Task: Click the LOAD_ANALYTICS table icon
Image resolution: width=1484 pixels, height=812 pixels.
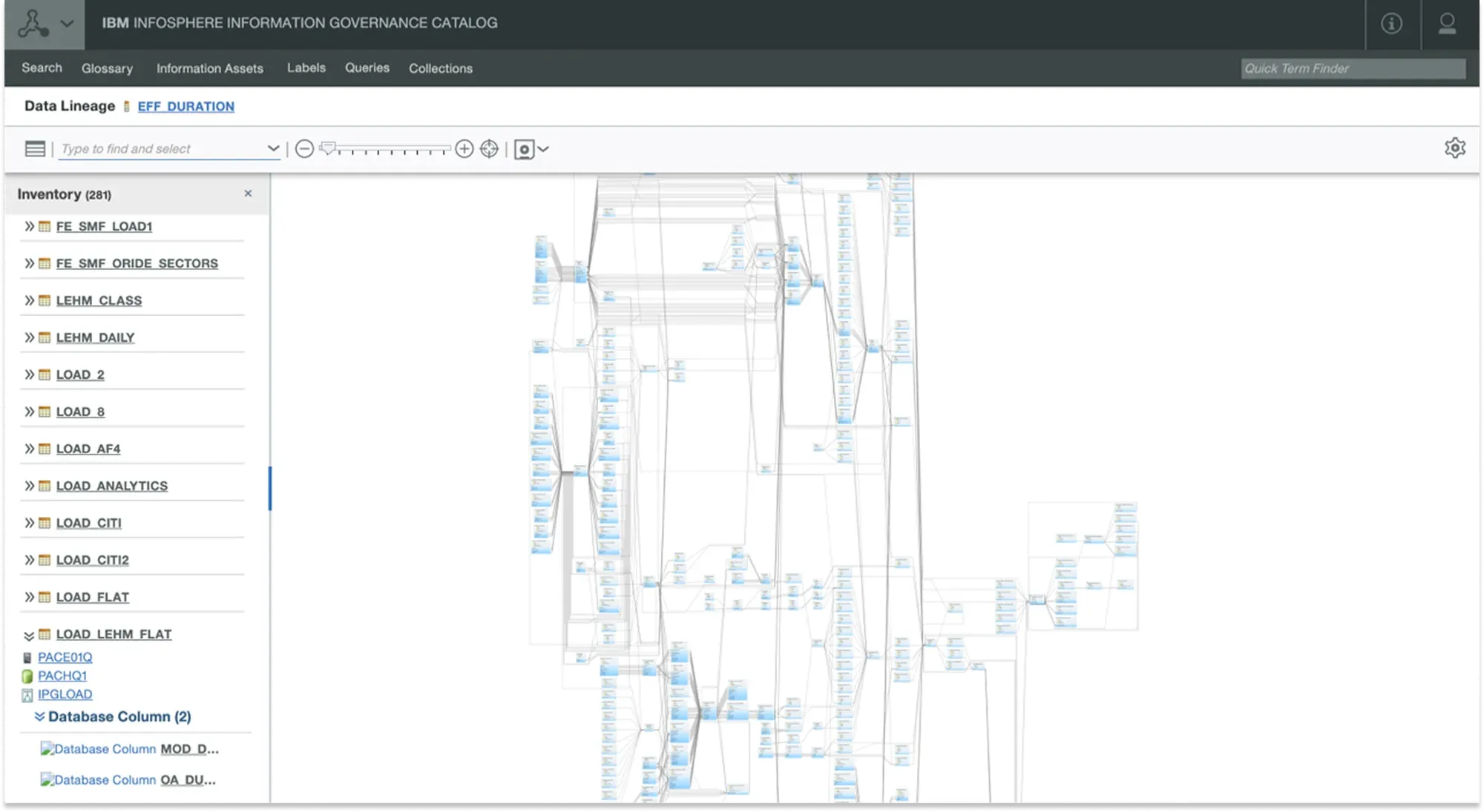Action: [45, 486]
